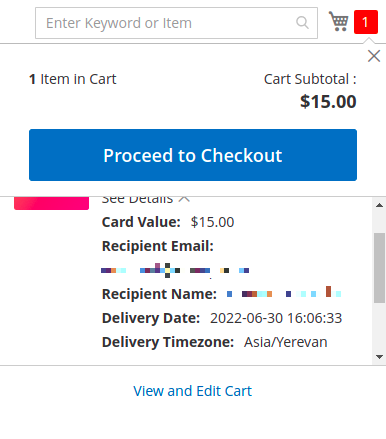Click the See Details text

137,199
